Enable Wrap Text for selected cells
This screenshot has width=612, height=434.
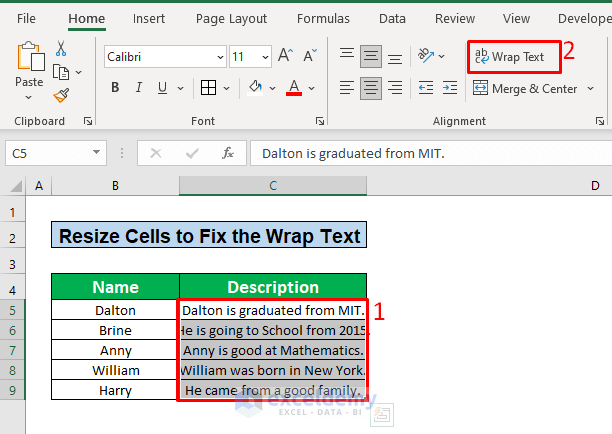[x=510, y=57]
